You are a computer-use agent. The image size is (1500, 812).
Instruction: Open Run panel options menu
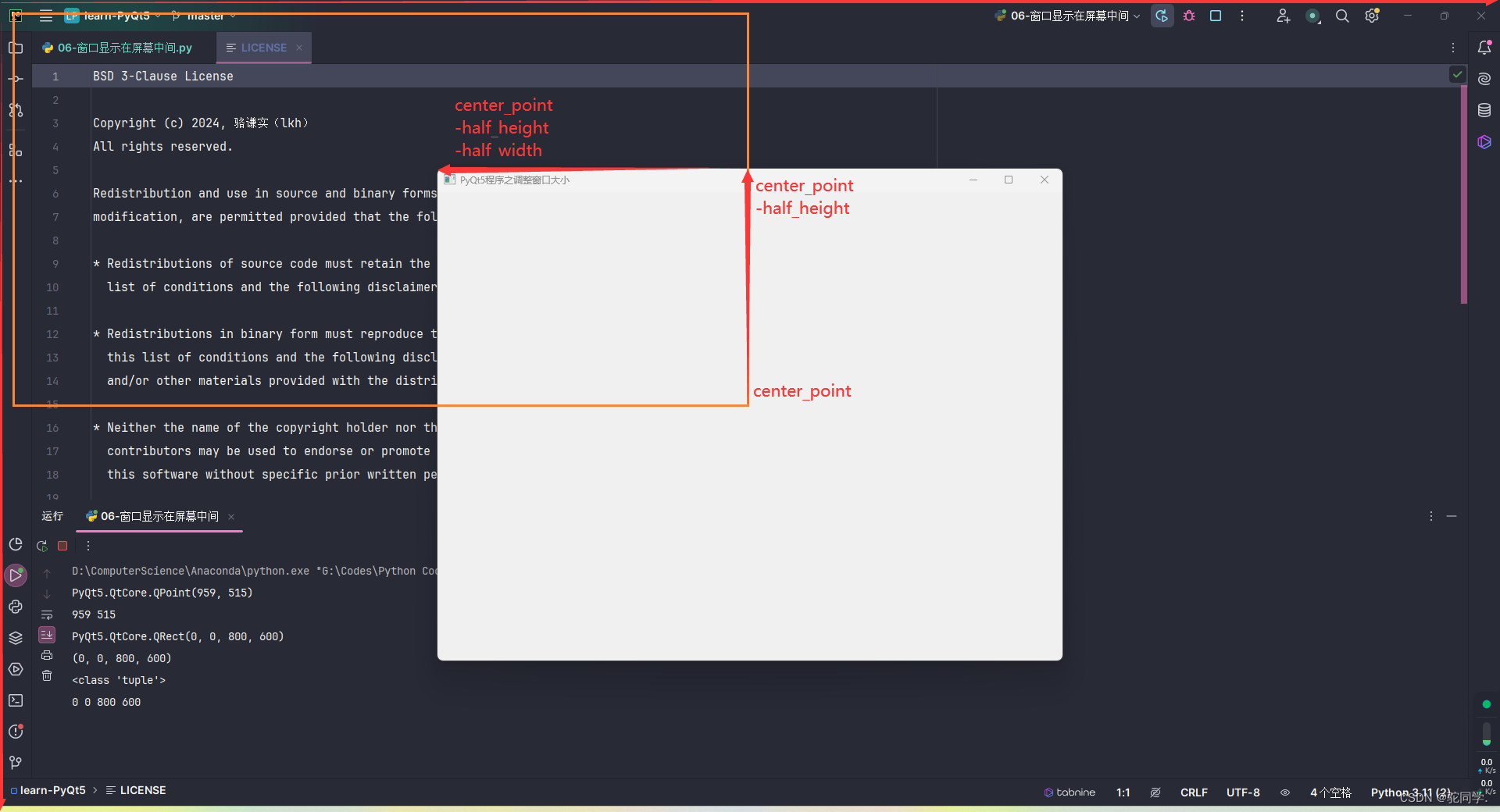coord(1431,516)
